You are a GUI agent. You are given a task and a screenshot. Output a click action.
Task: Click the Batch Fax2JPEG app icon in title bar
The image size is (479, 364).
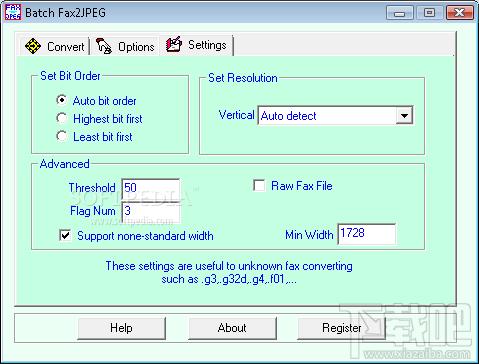[x=13, y=13]
